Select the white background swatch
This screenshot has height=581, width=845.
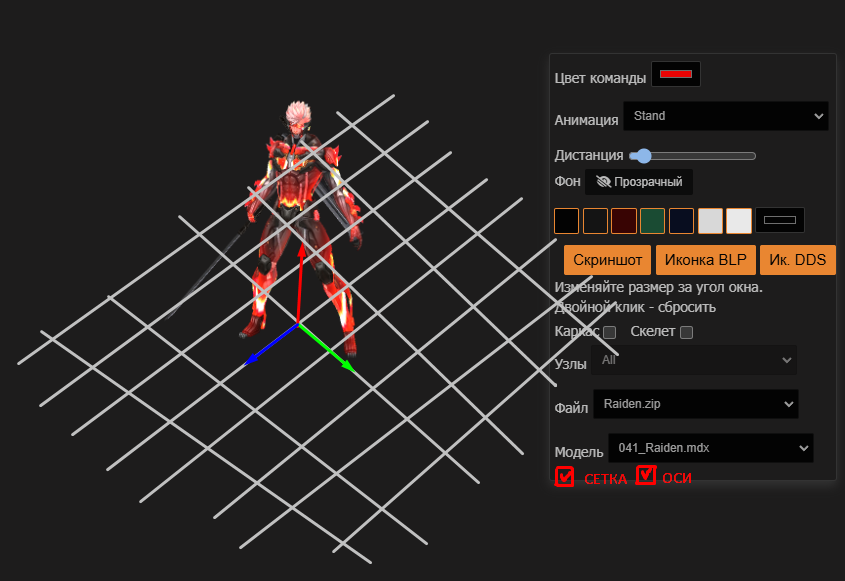[739, 220]
